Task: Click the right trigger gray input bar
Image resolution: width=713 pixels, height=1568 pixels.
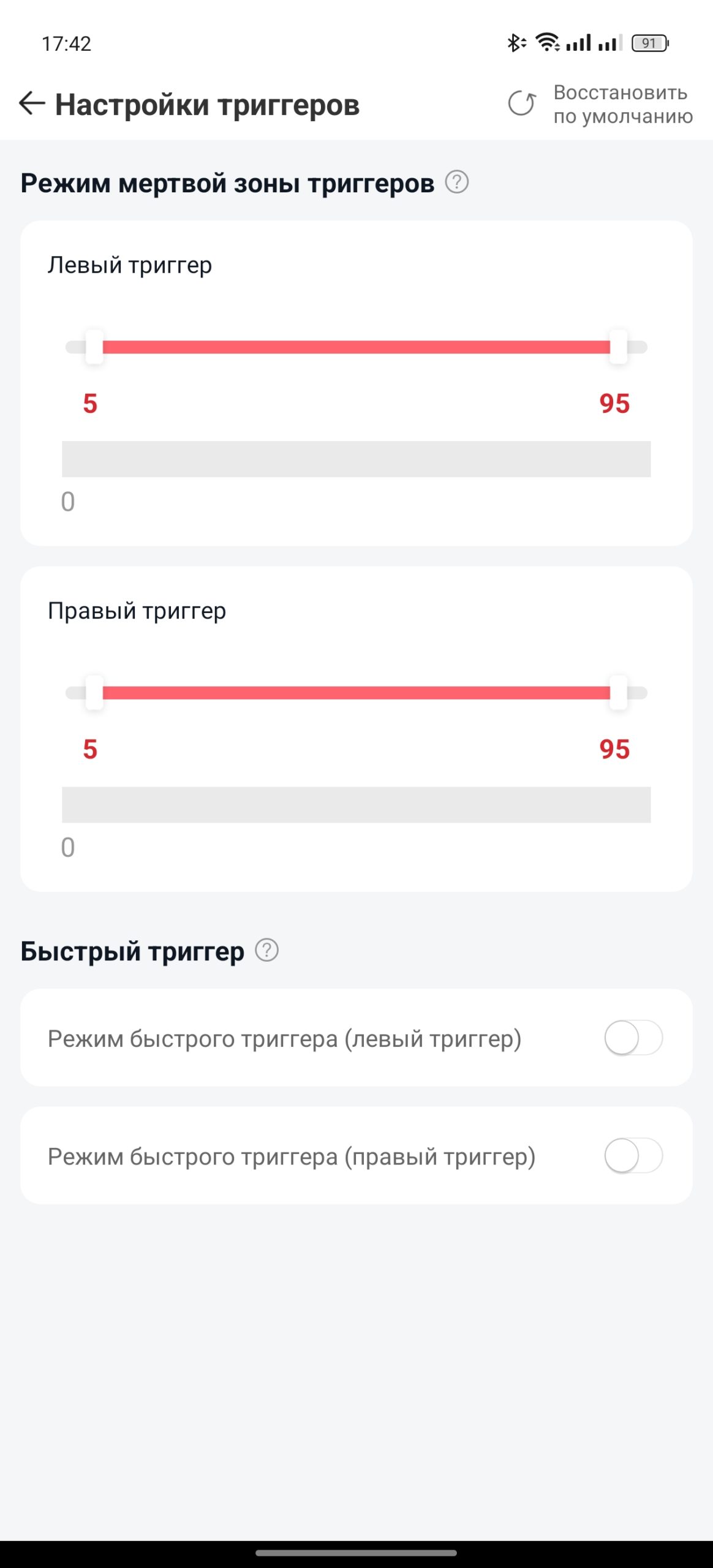Action: coord(356,805)
